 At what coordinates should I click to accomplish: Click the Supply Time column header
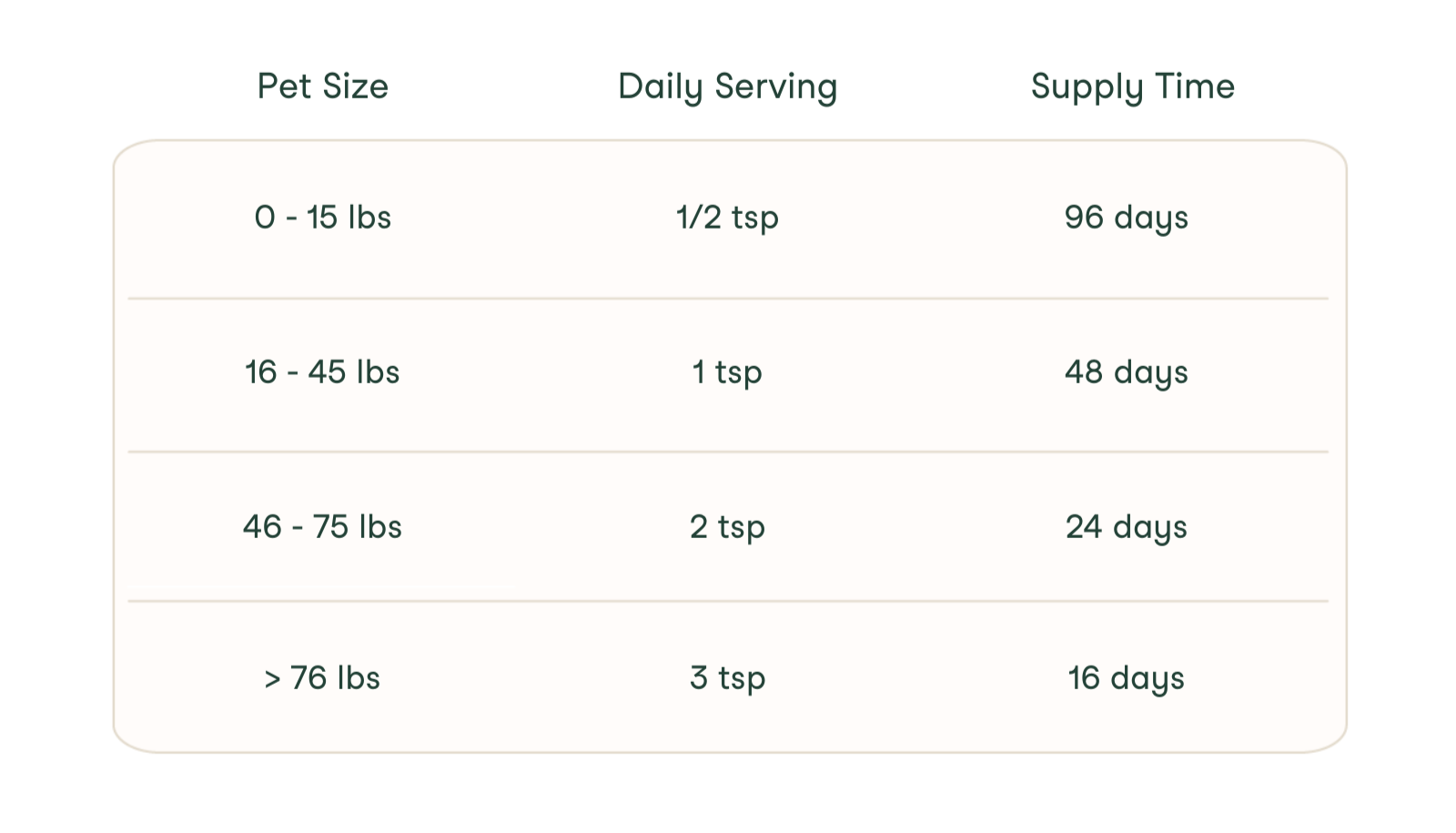[x=1132, y=86]
